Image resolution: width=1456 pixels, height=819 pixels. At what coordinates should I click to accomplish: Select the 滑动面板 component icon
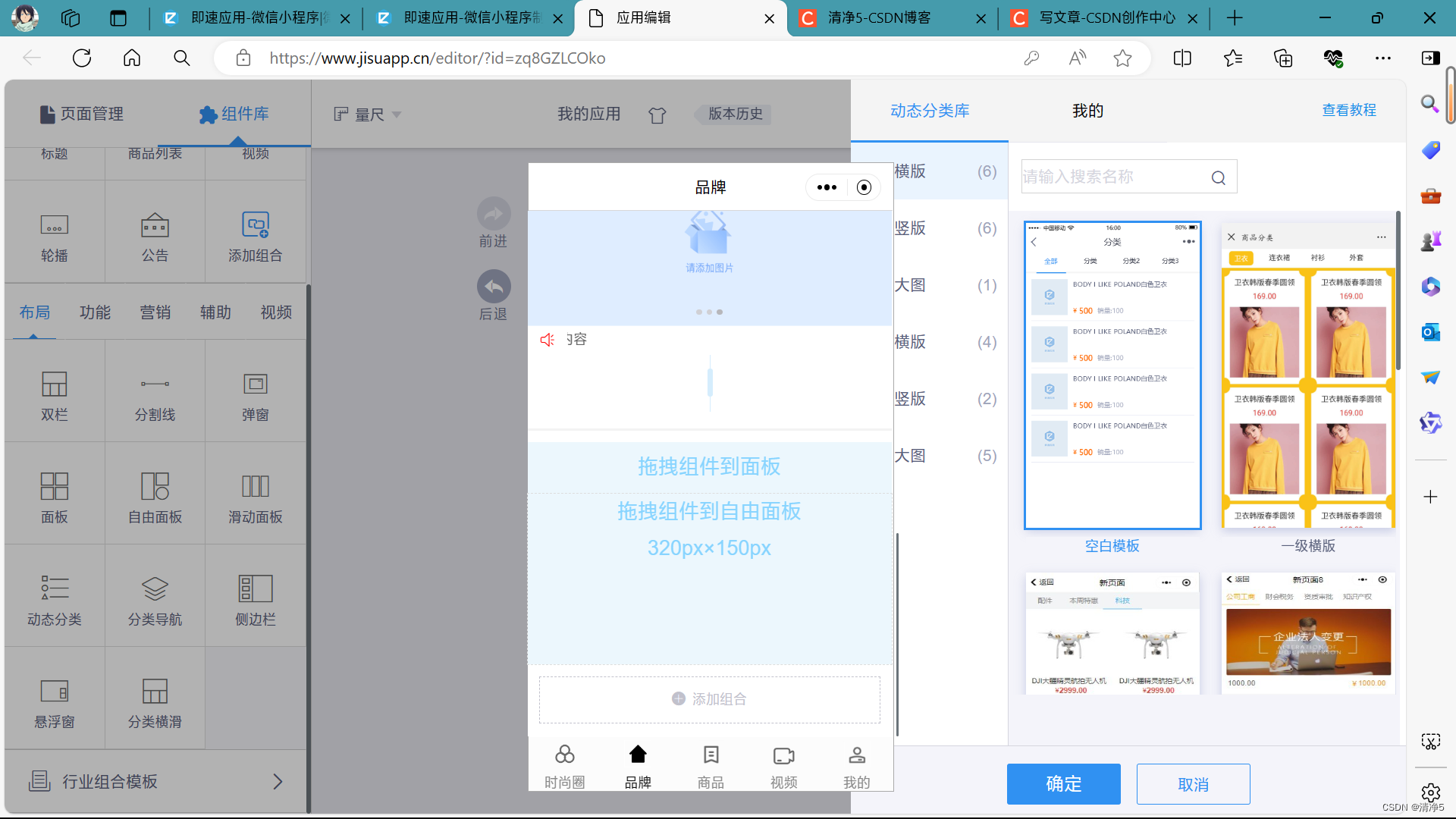click(255, 487)
